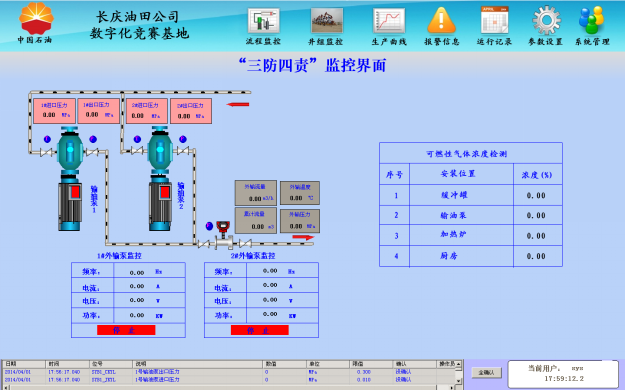The width and height of the screenshot is (625, 391).
Task: Click the 当前用户 status panel
Action: pos(563,374)
